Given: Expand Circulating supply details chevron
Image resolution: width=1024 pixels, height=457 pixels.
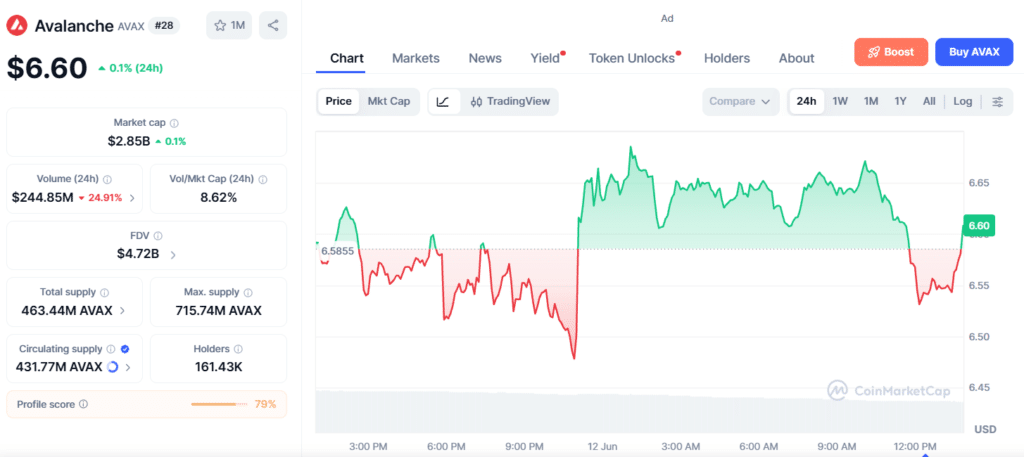Looking at the screenshot, I should tap(128, 368).
